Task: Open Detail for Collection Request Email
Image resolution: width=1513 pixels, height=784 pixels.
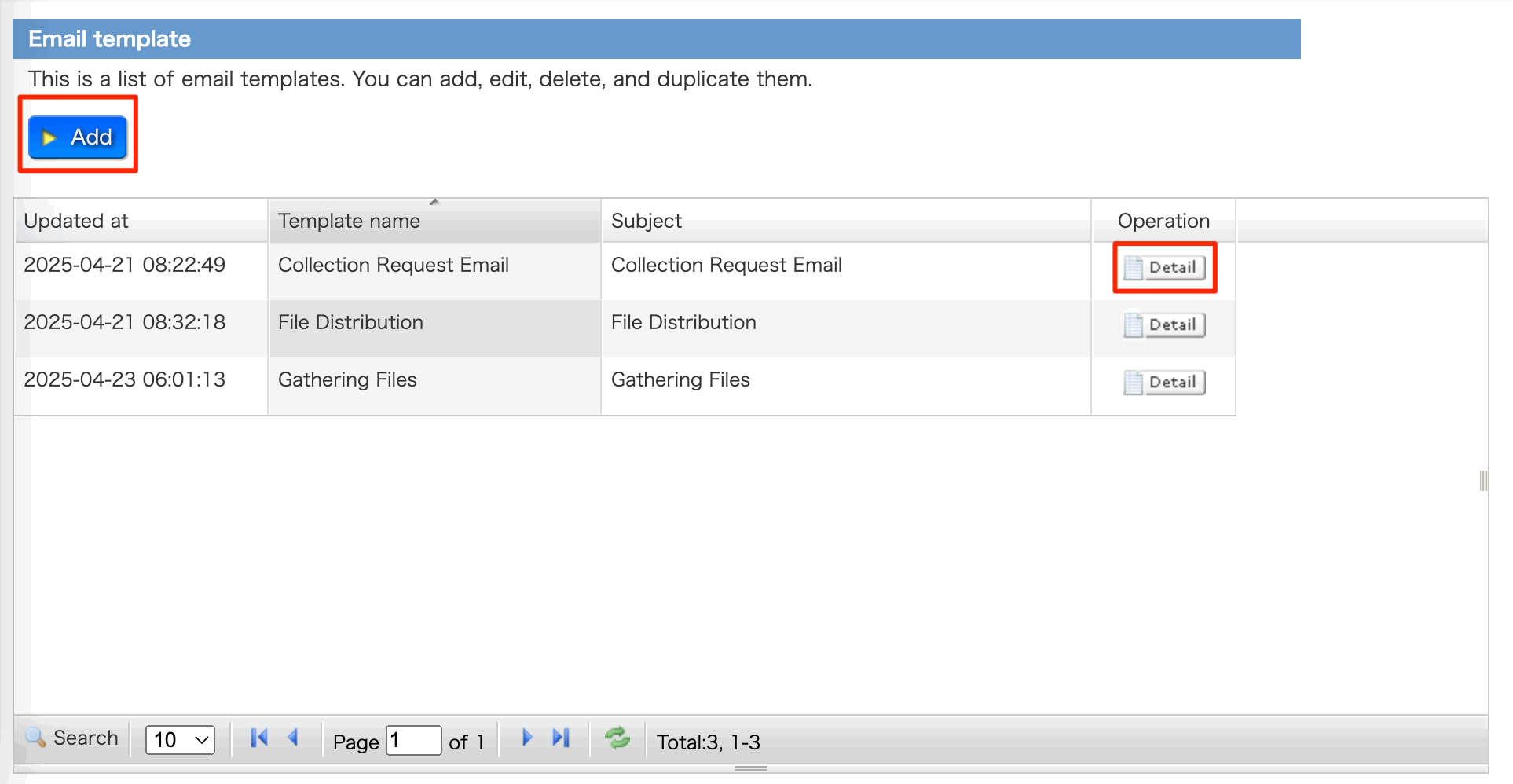Action: tap(1163, 268)
